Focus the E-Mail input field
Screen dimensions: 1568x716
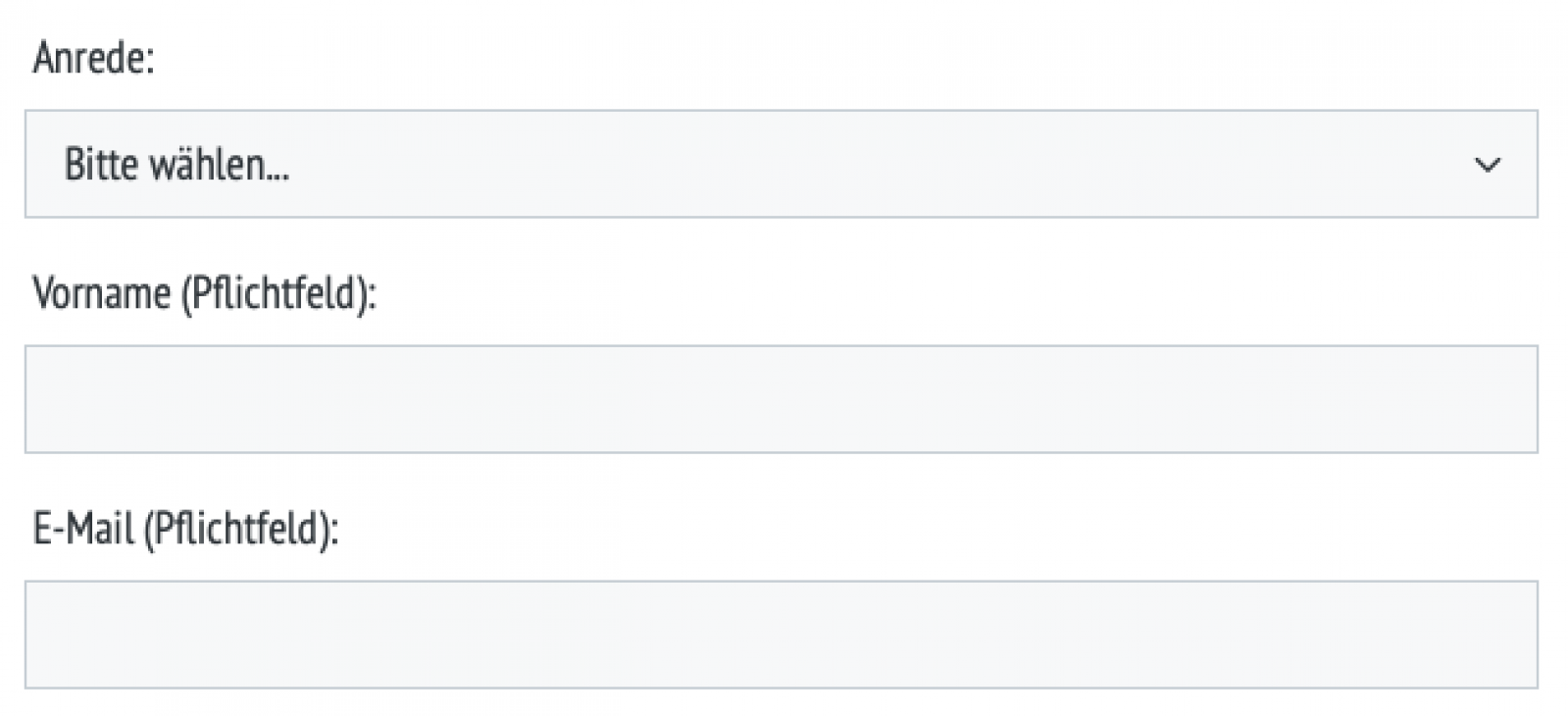[x=781, y=635]
